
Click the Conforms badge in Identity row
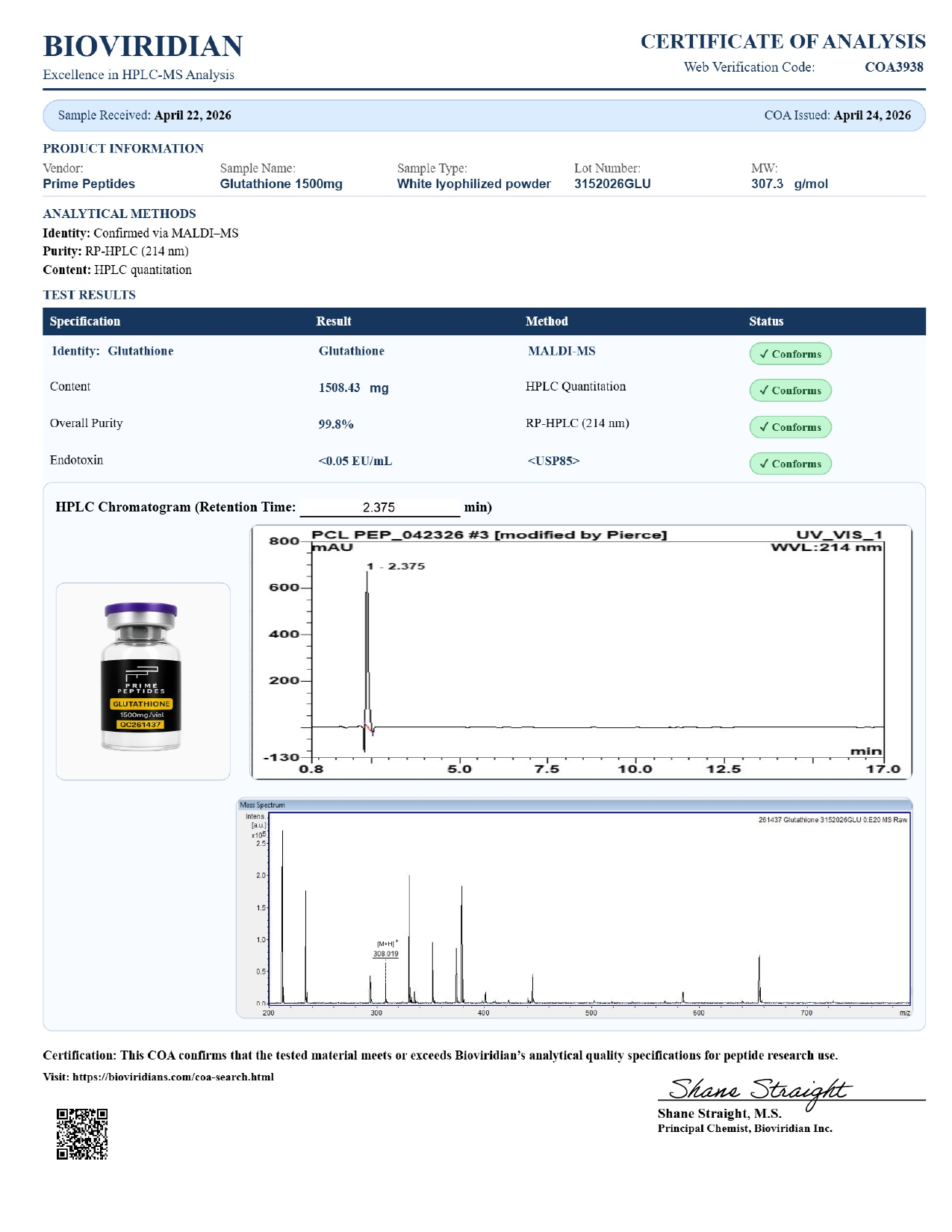[x=790, y=355]
